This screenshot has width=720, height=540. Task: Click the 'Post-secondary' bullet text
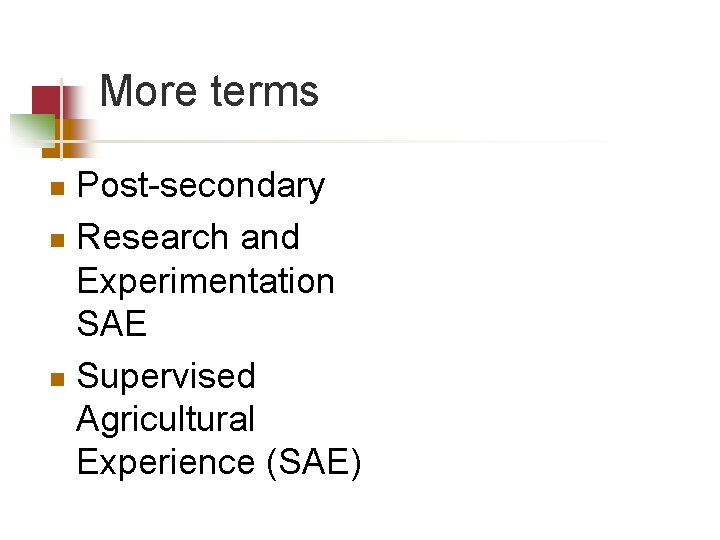coord(201,186)
